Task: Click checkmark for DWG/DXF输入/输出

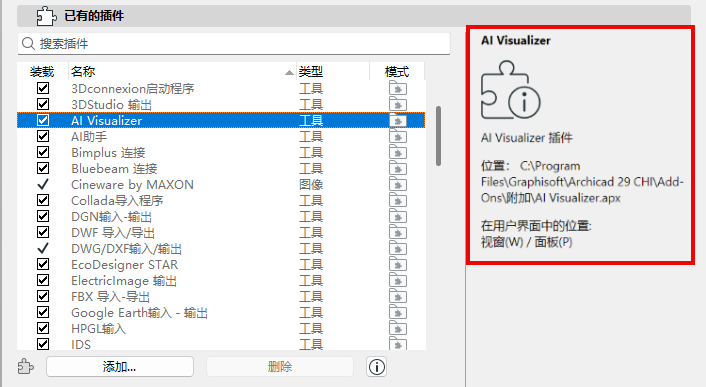Action: point(43,248)
